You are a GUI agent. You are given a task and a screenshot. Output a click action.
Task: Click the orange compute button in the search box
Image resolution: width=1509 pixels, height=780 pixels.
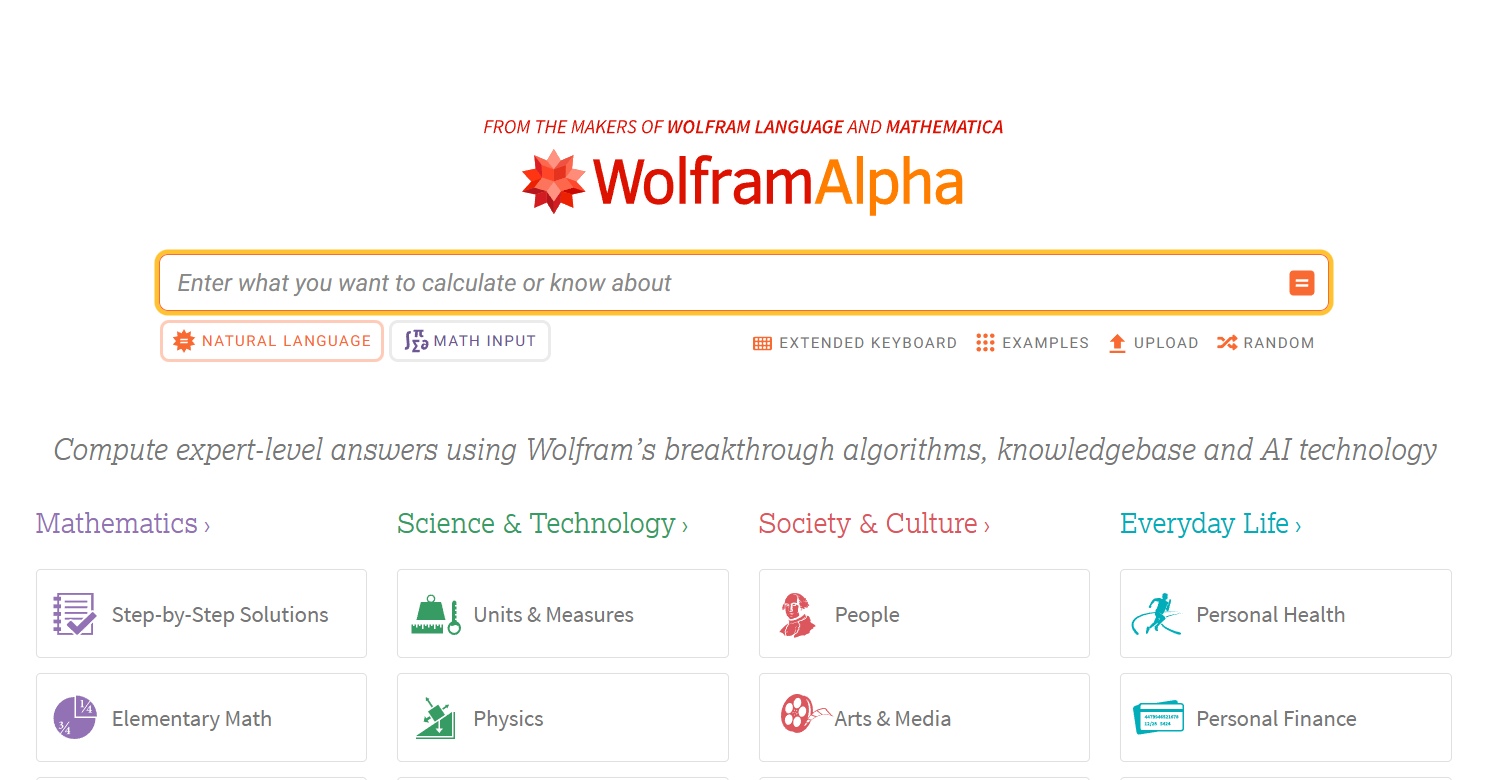click(x=1301, y=283)
